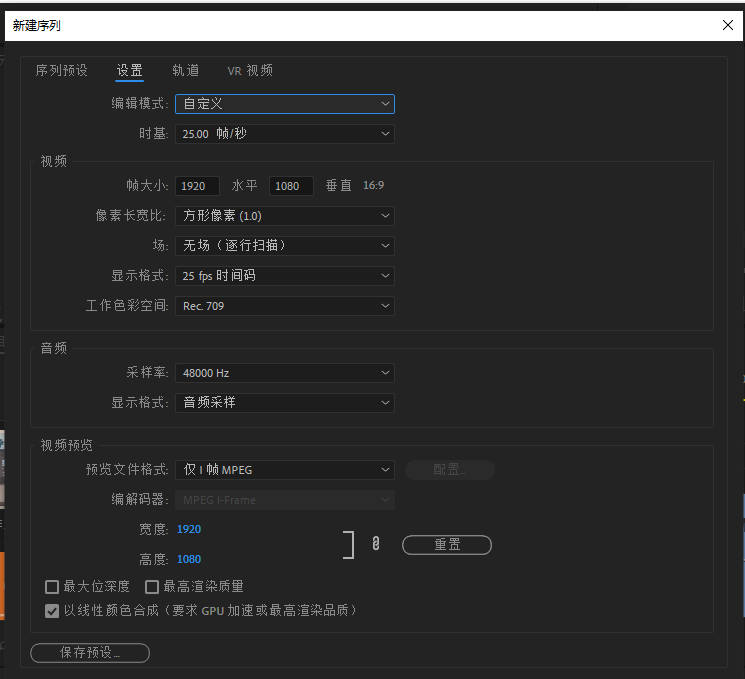Open the 场 field order dropdown
This screenshot has width=745, height=679.
coord(284,246)
